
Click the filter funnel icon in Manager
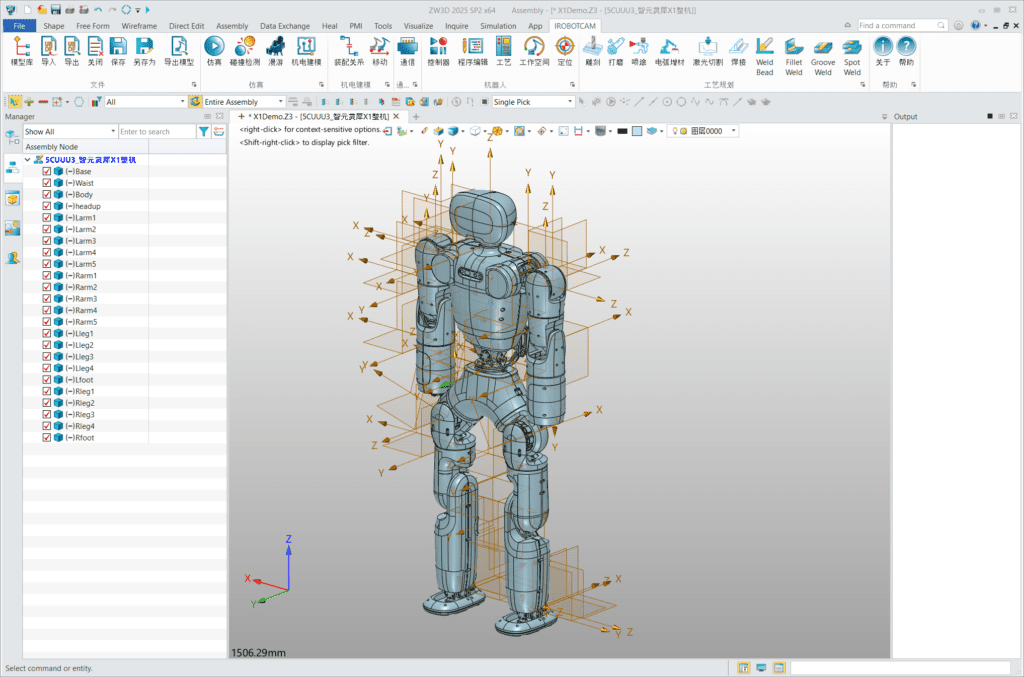pyautogui.click(x=204, y=132)
